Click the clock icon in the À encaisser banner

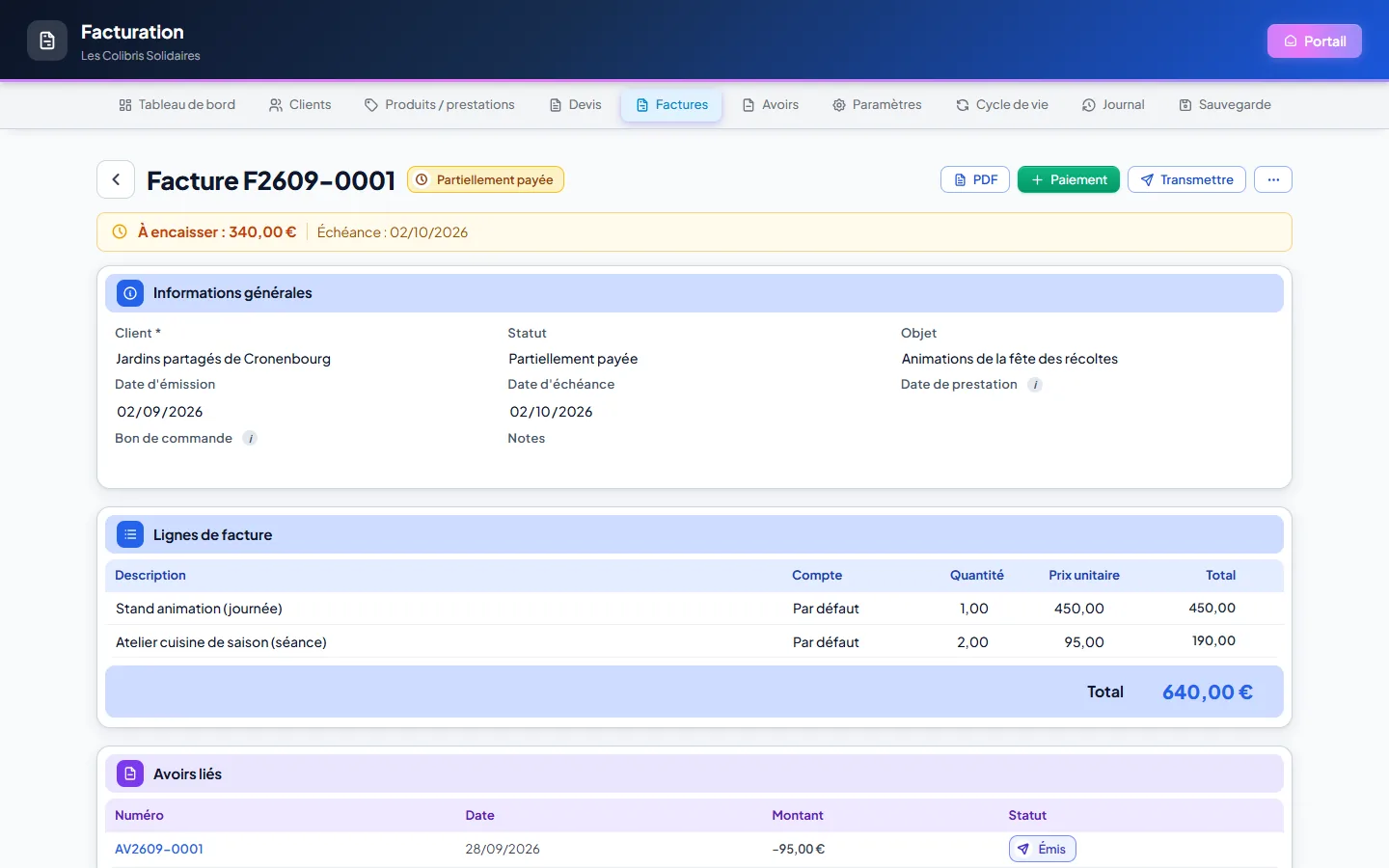(x=120, y=231)
